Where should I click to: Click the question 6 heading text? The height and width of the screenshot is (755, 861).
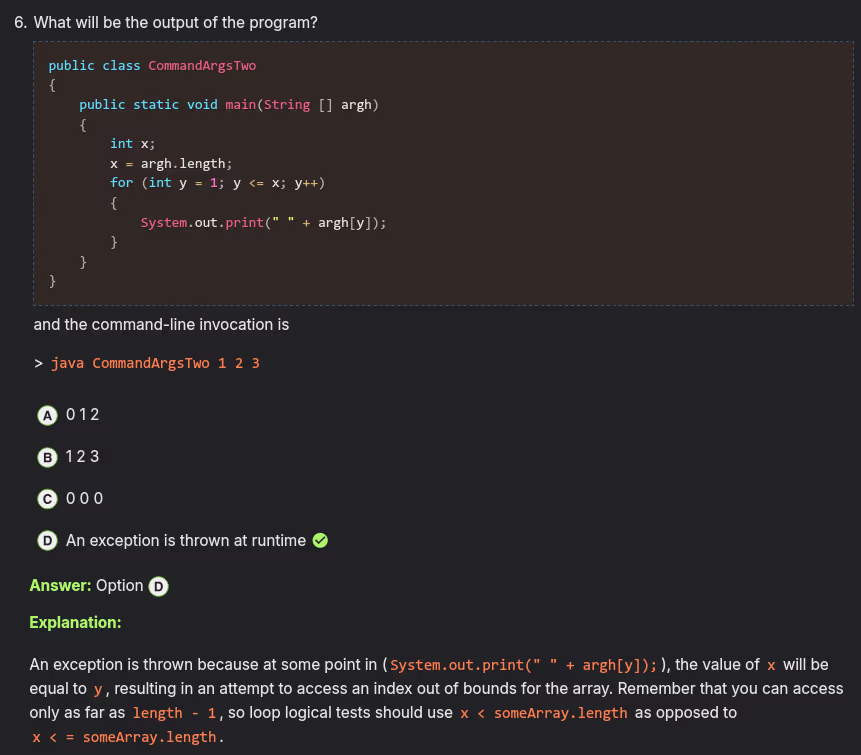166,22
